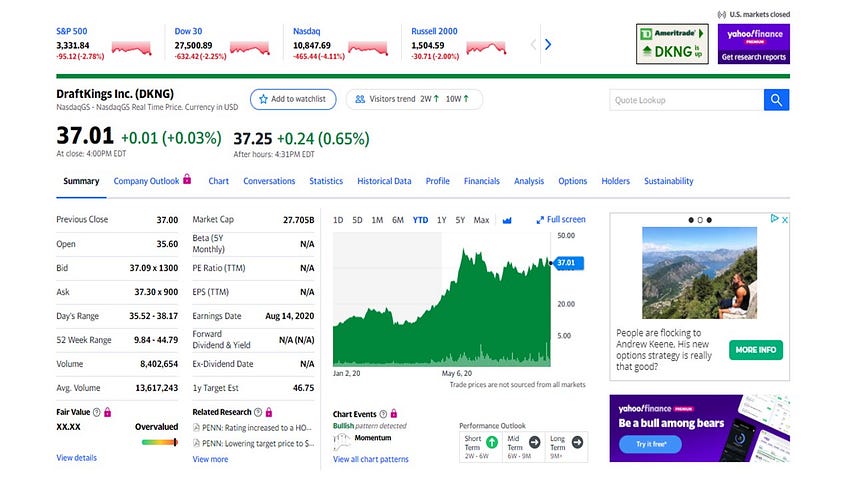Click the Chart Events lock icon
853x480 pixels.
point(394,414)
